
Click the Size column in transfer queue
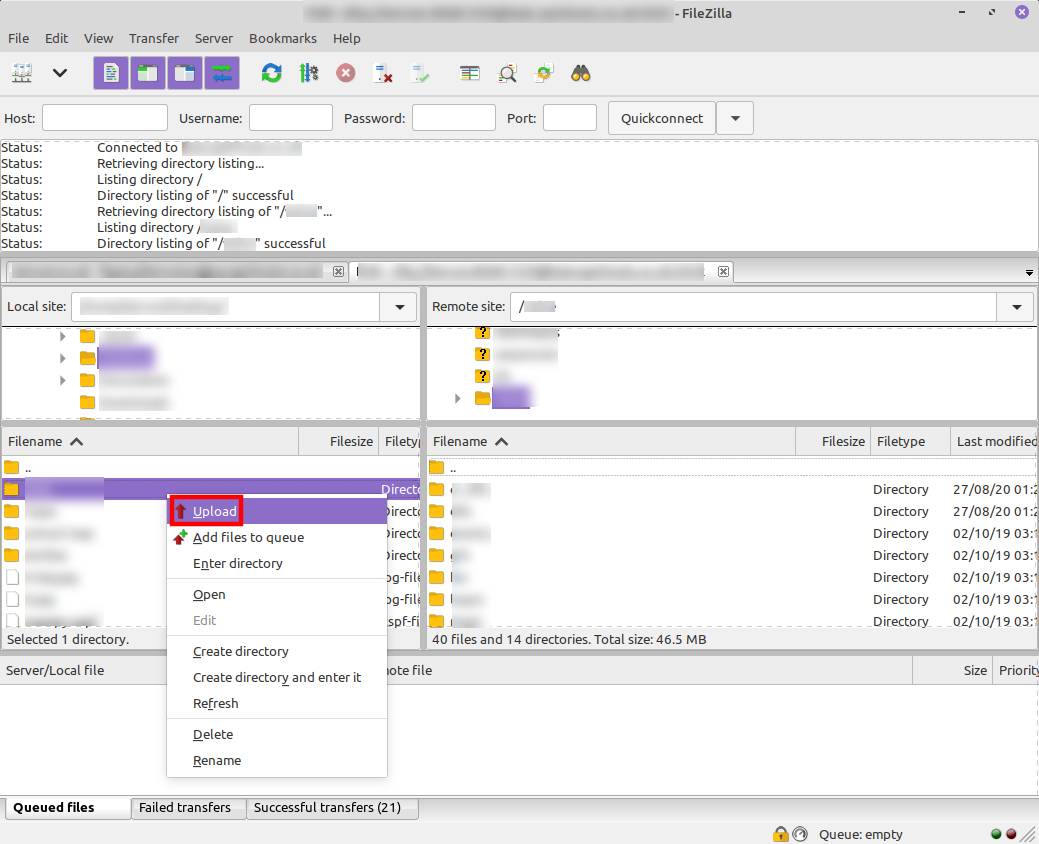(952, 670)
